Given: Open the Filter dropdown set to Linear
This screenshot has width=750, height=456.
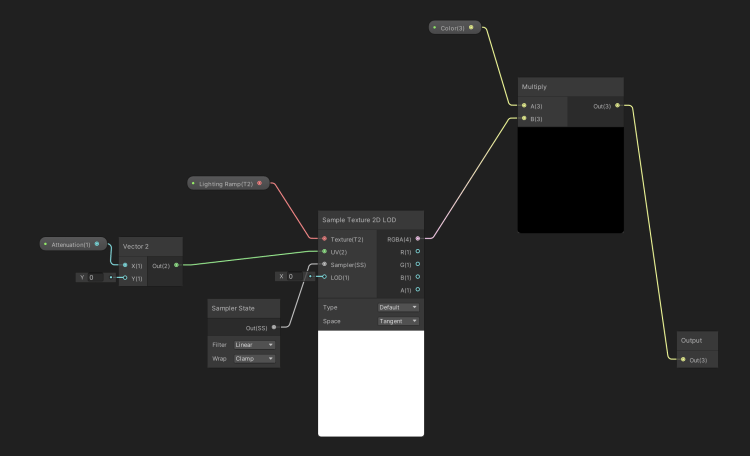Looking at the screenshot, I should pos(254,345).
